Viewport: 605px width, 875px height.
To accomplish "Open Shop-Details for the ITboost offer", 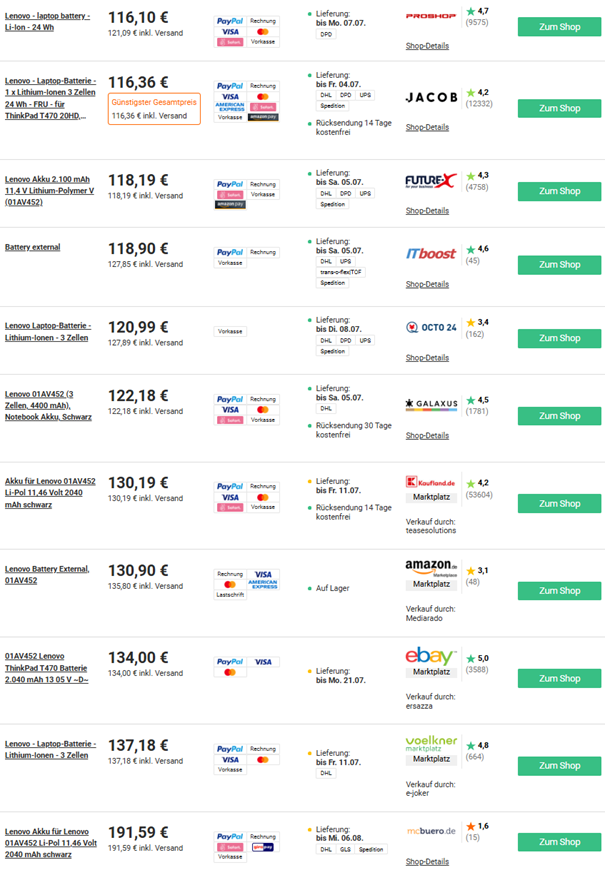I will point(427,284).
